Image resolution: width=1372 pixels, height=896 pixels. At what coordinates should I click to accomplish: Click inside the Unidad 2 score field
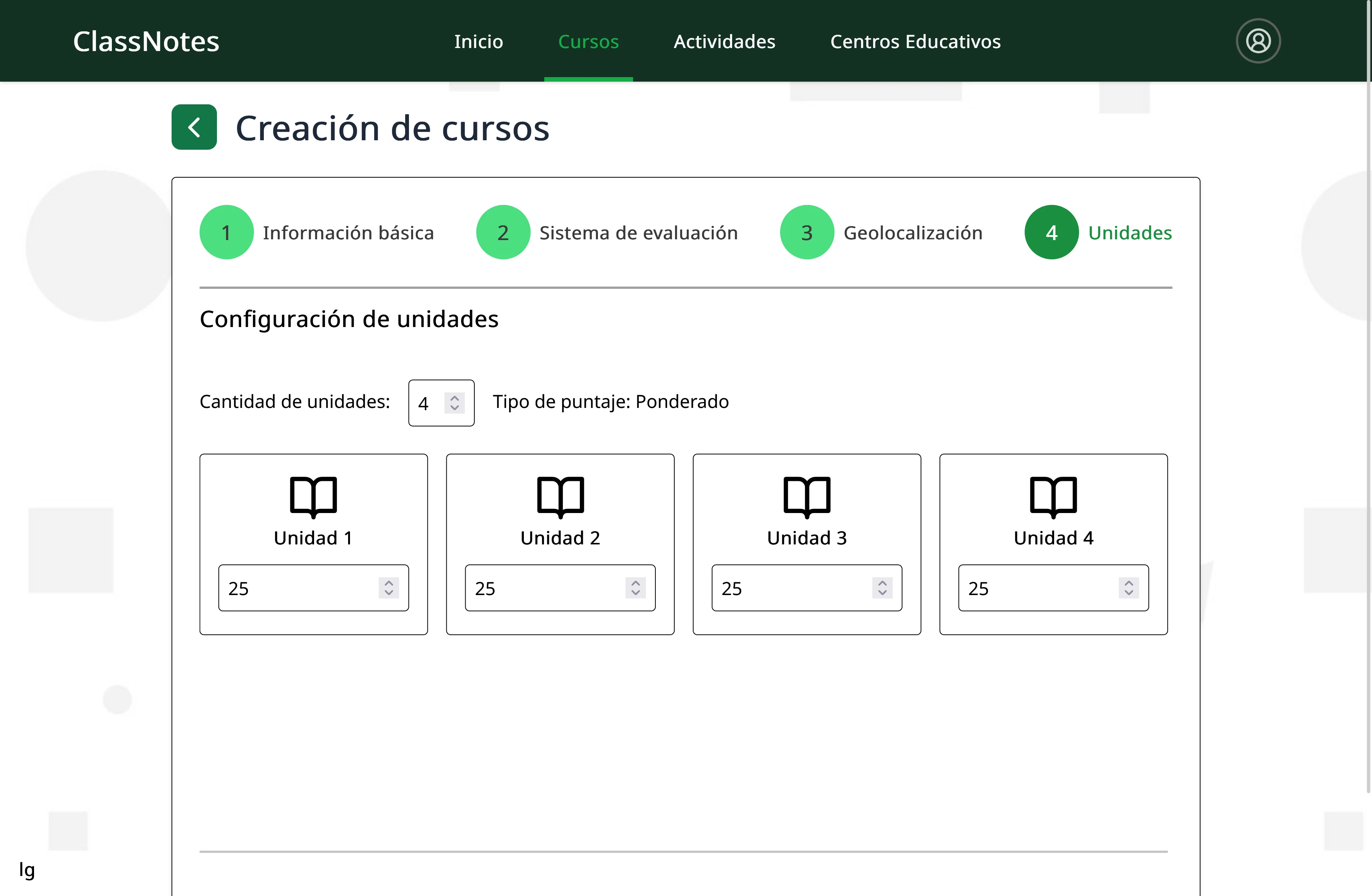pos(536,588)
